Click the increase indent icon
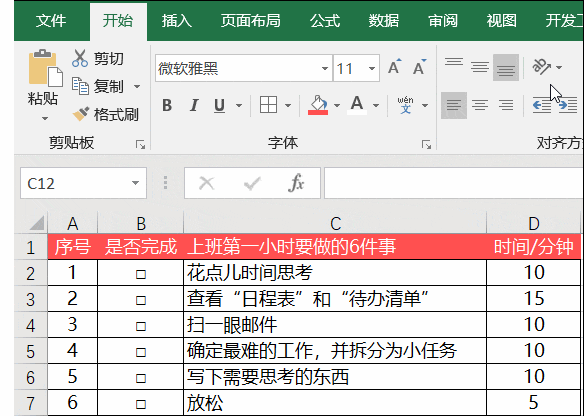This screenshot has height=416, width=584. [x=568, y=105]
